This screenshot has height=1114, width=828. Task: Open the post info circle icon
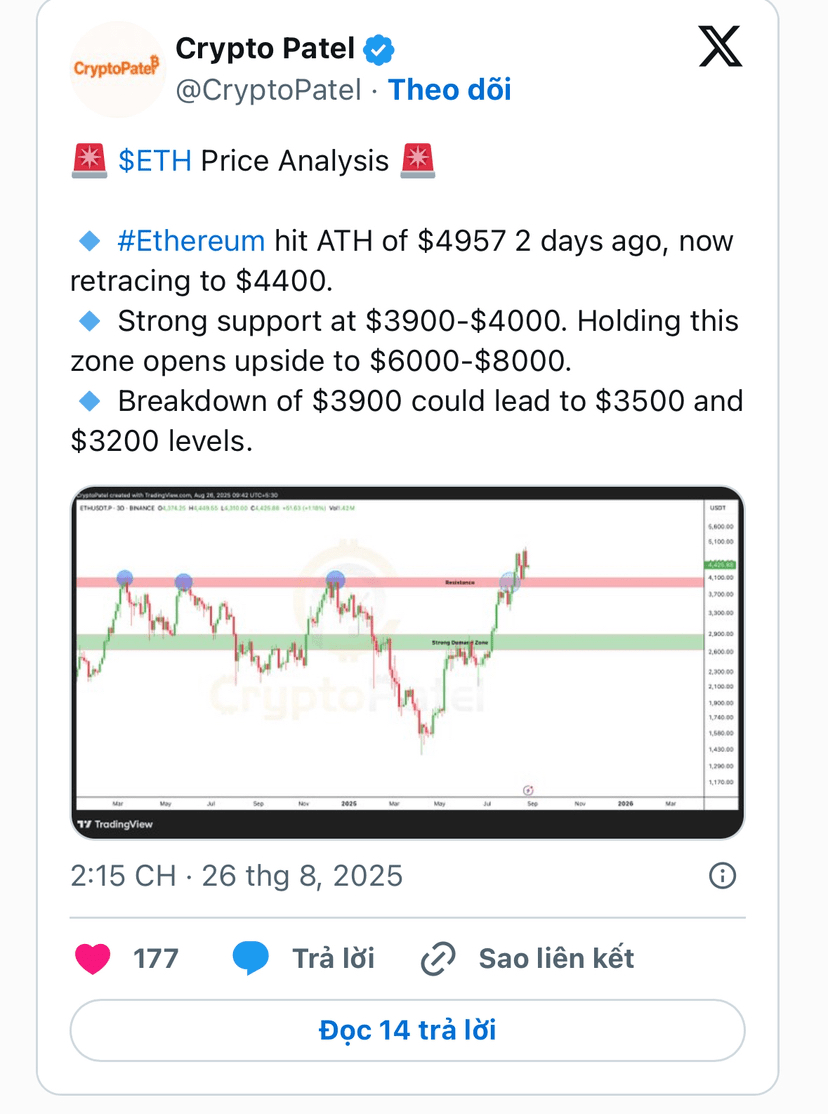(722, 875)
